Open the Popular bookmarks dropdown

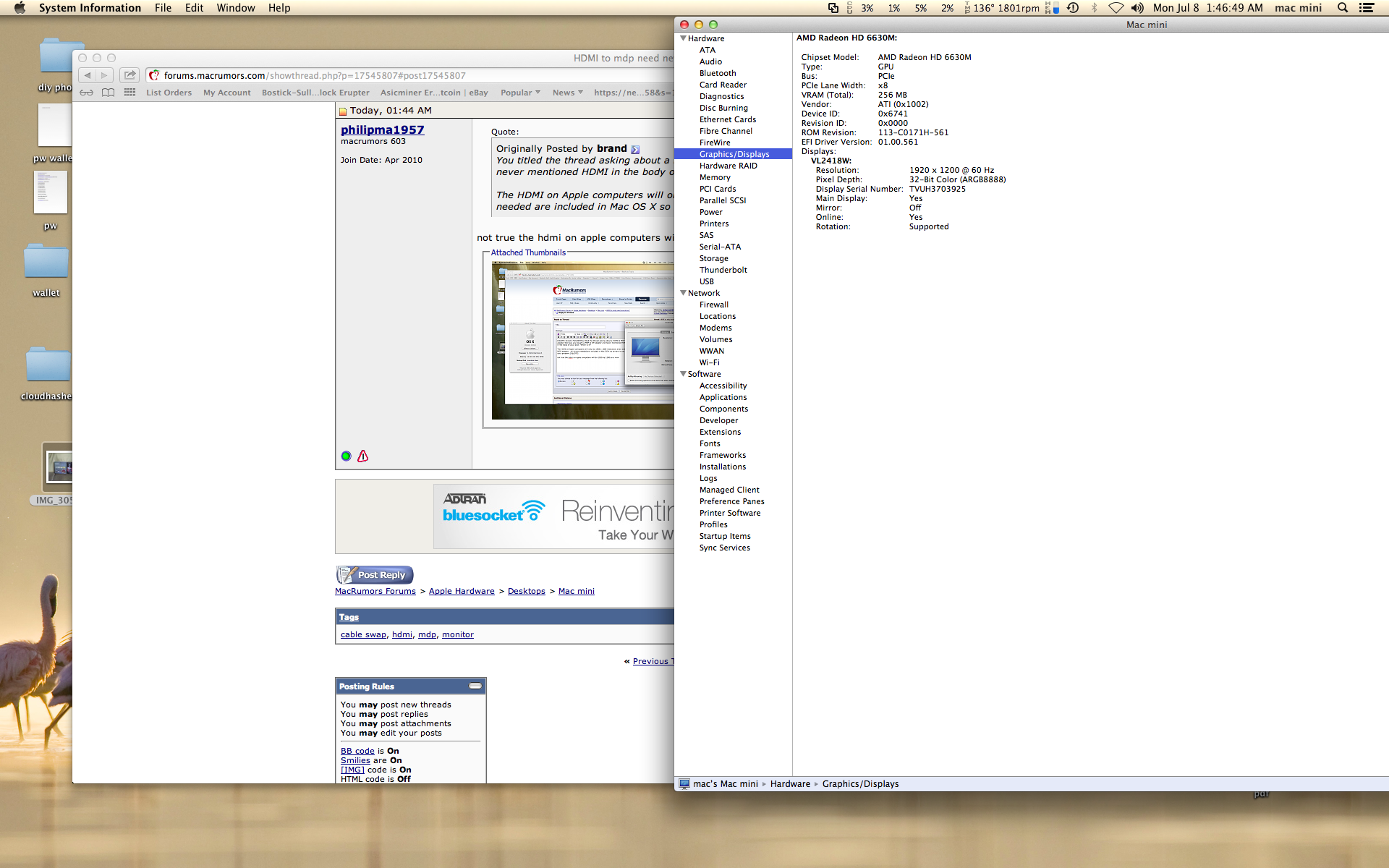coord(520,93)
